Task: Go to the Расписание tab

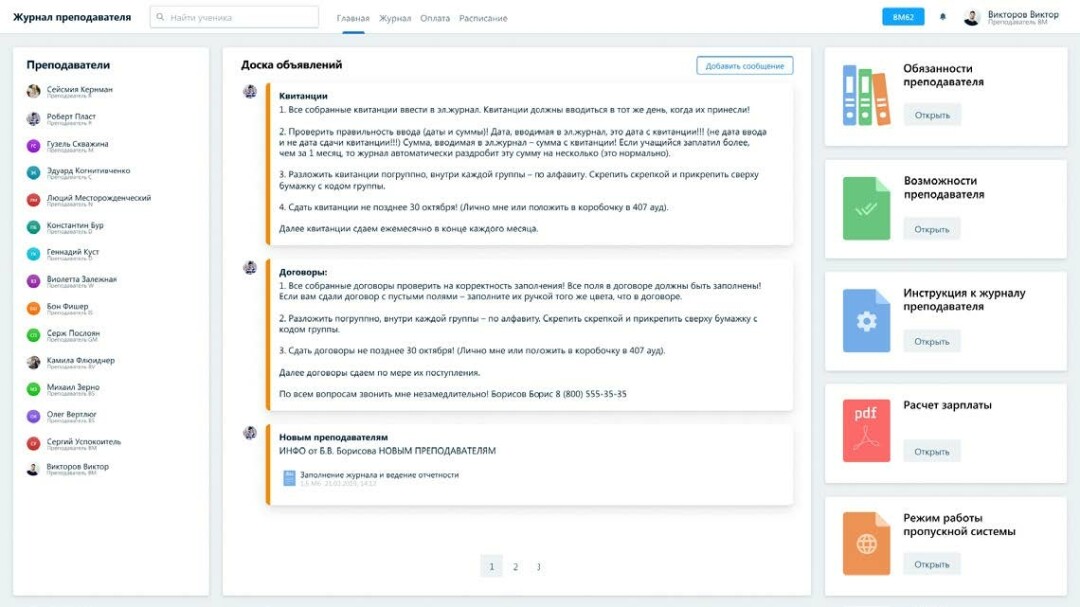Action: coord(483,18)
